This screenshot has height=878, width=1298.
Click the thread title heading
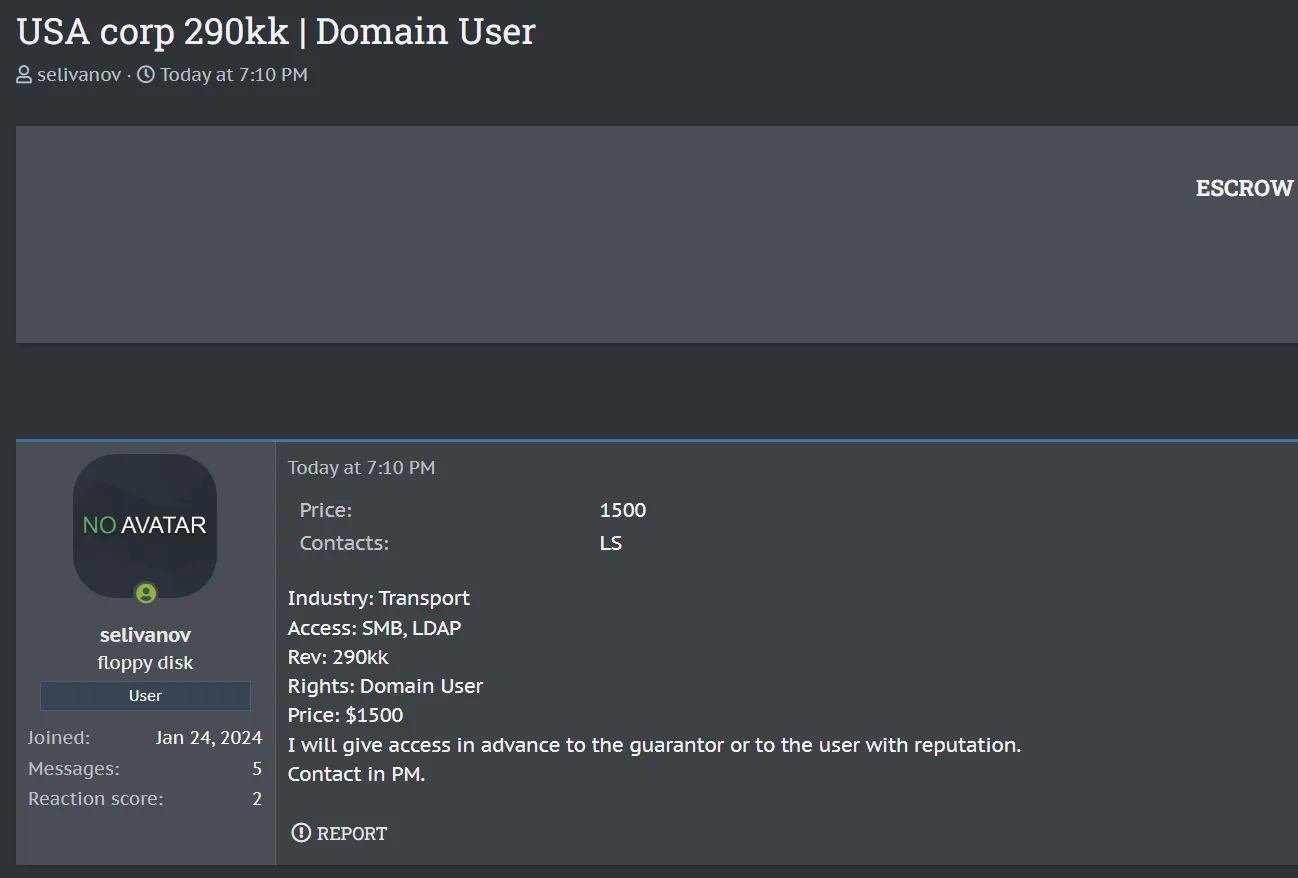point(276,32)
